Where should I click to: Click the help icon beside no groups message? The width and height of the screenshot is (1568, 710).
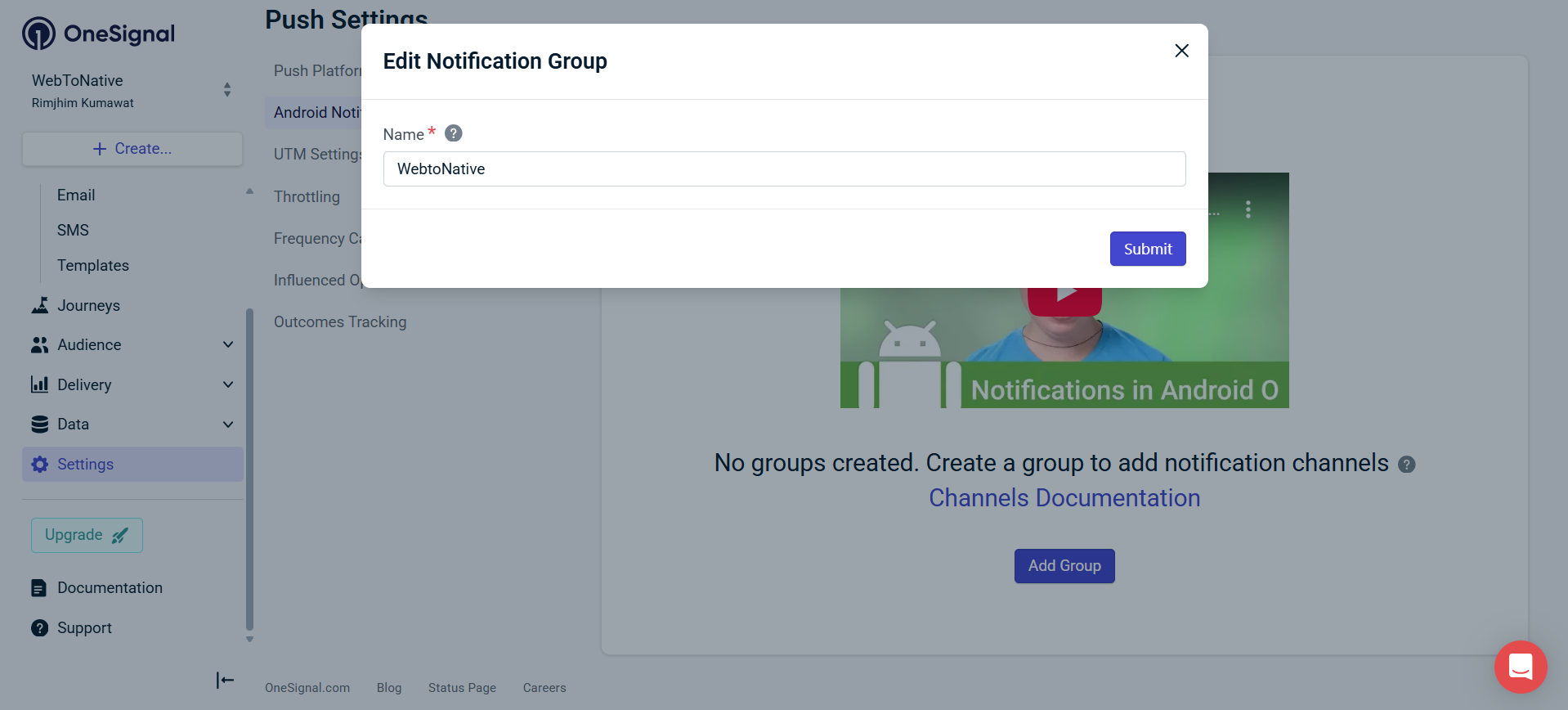(1406, 465)
